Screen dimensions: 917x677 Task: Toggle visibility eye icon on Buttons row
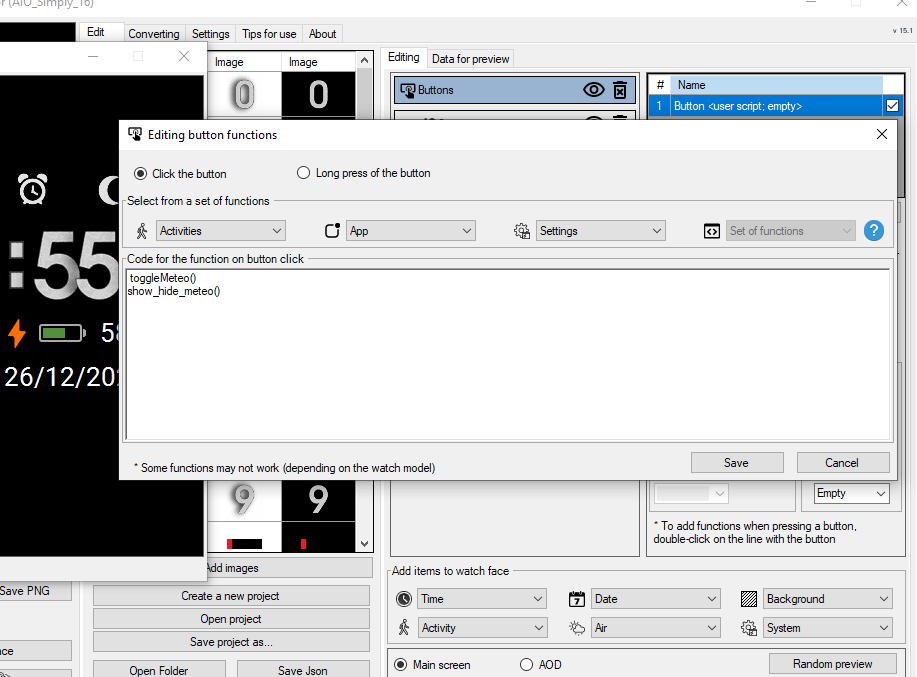(594, 90)
